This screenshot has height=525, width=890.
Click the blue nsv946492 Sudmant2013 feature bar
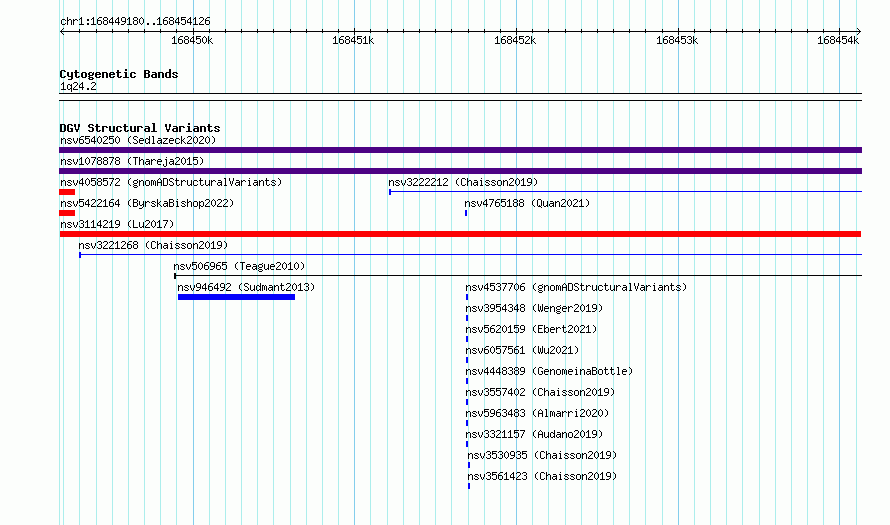[236, 297]
